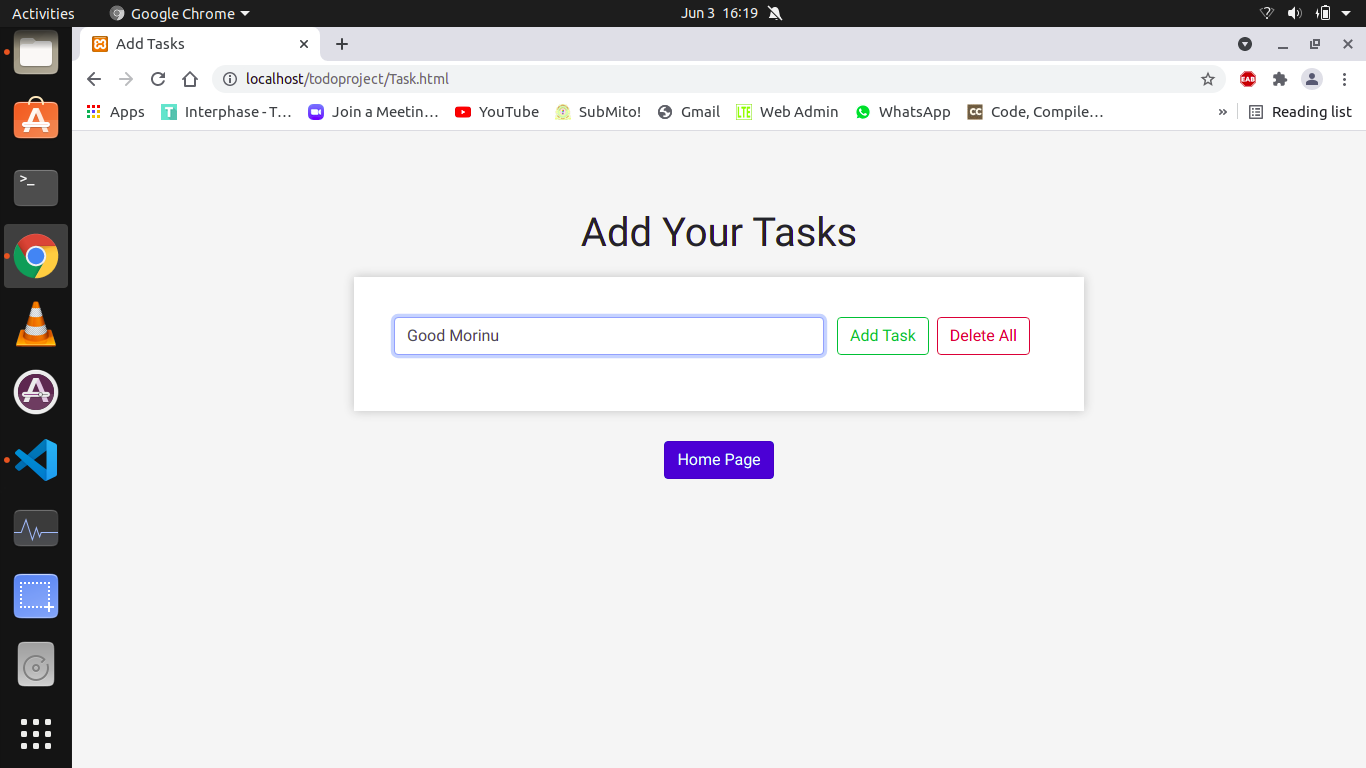The image size is (1366, 768).
Task: Navigate using the Home Page button
Action: pyautogui.click(x=718, y=459)
